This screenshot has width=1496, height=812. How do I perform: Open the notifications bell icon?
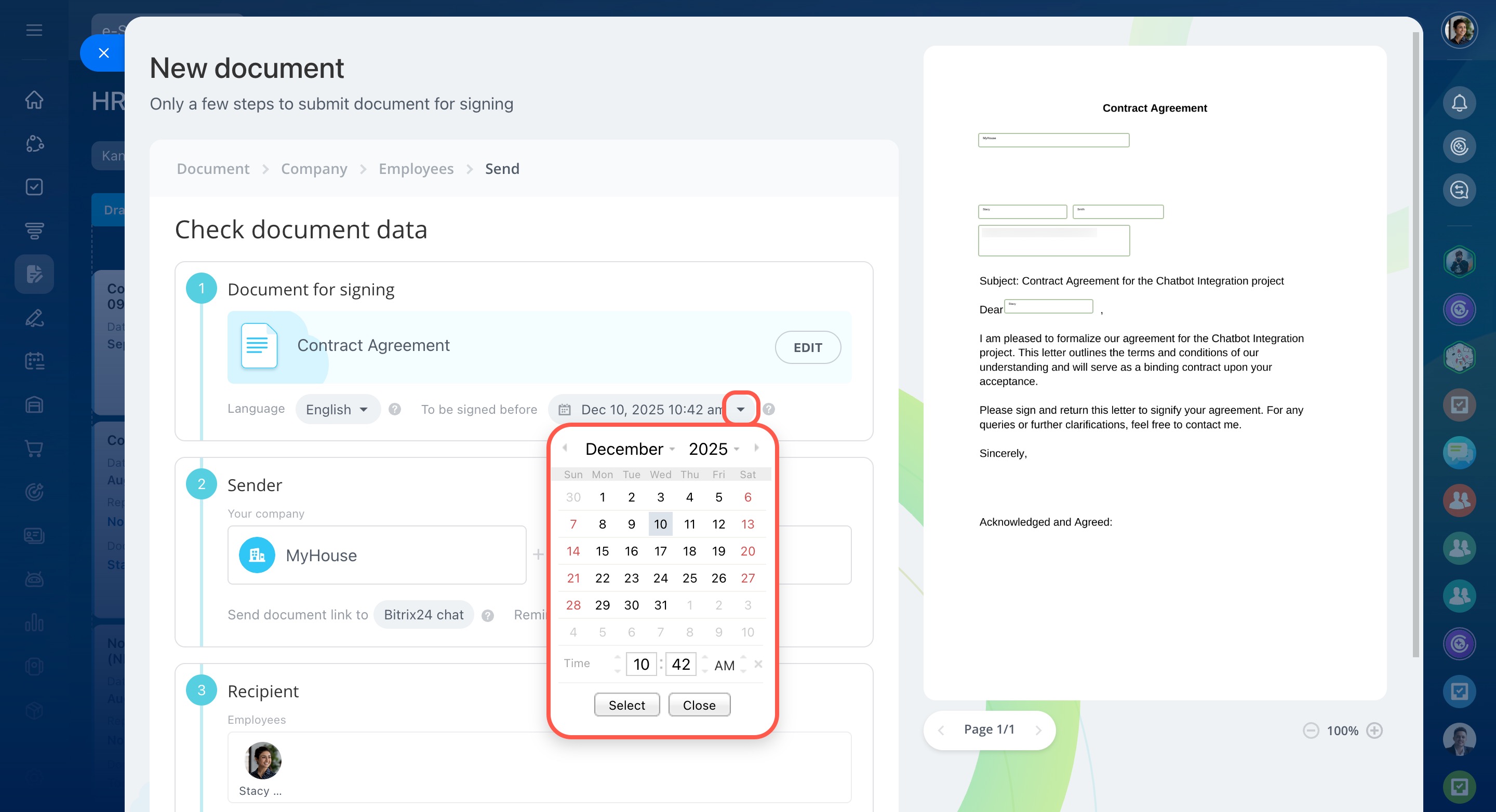[1460, 103]
